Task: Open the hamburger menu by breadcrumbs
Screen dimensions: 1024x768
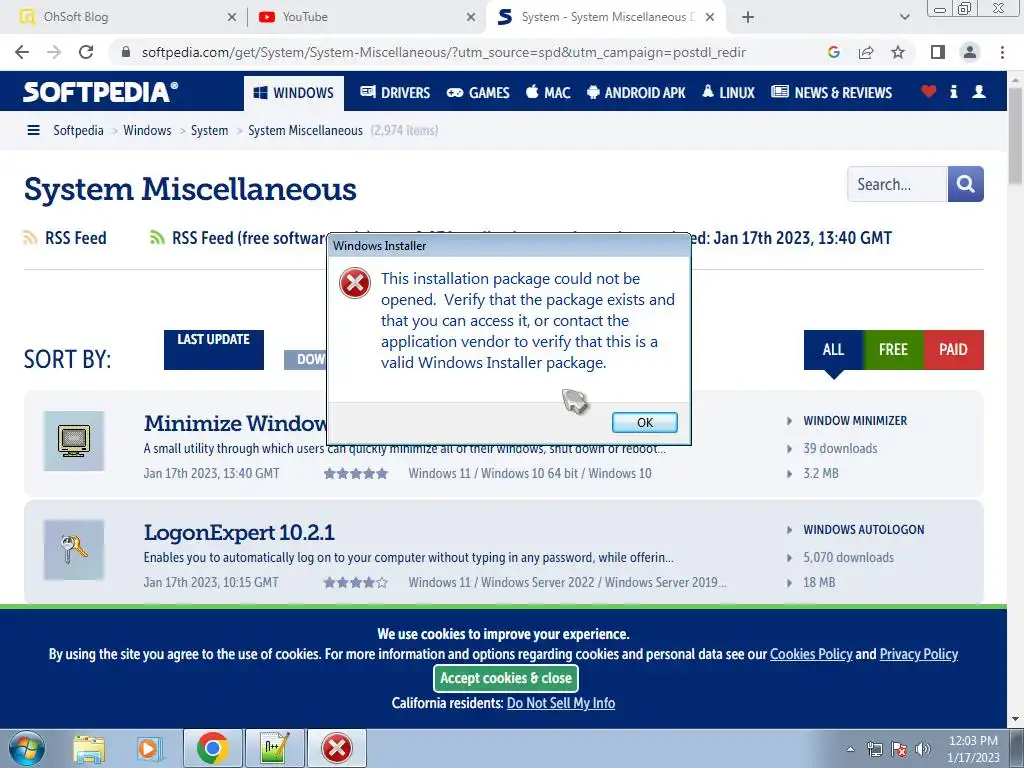Action: coord(33,131)
